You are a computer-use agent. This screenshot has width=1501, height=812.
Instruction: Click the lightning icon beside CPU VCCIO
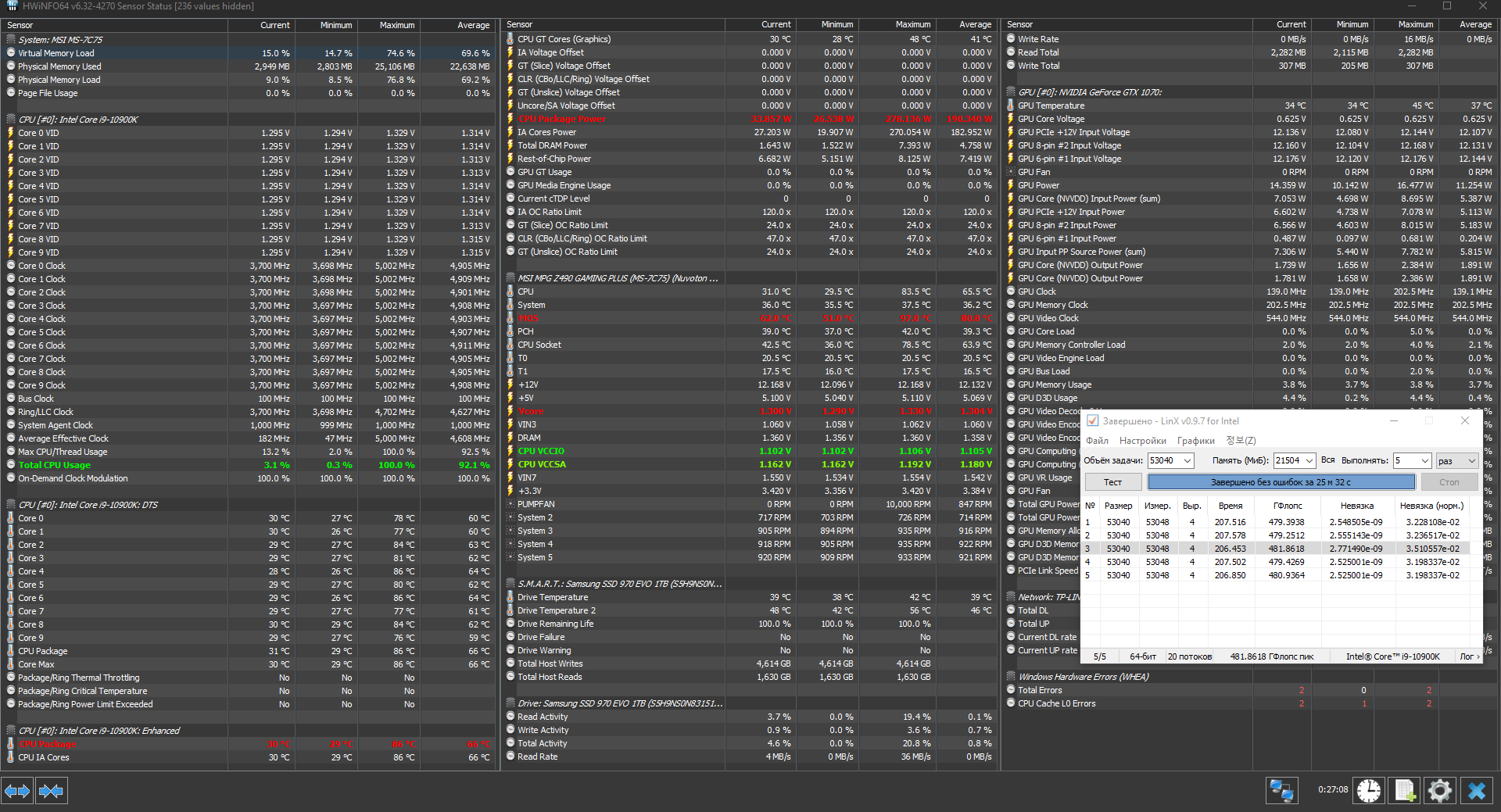click(510, 451)
